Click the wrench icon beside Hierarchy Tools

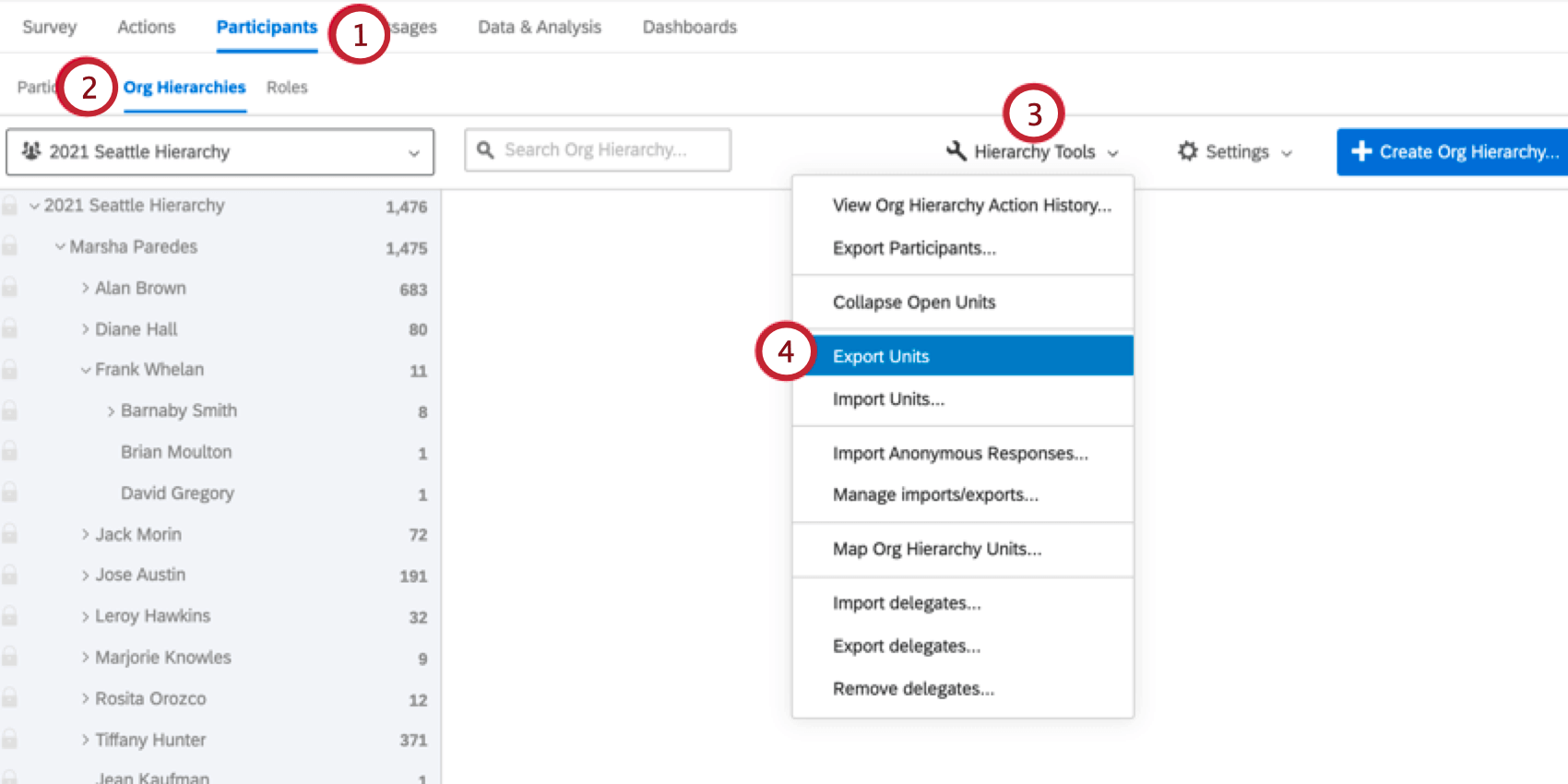tap(956, 151)
